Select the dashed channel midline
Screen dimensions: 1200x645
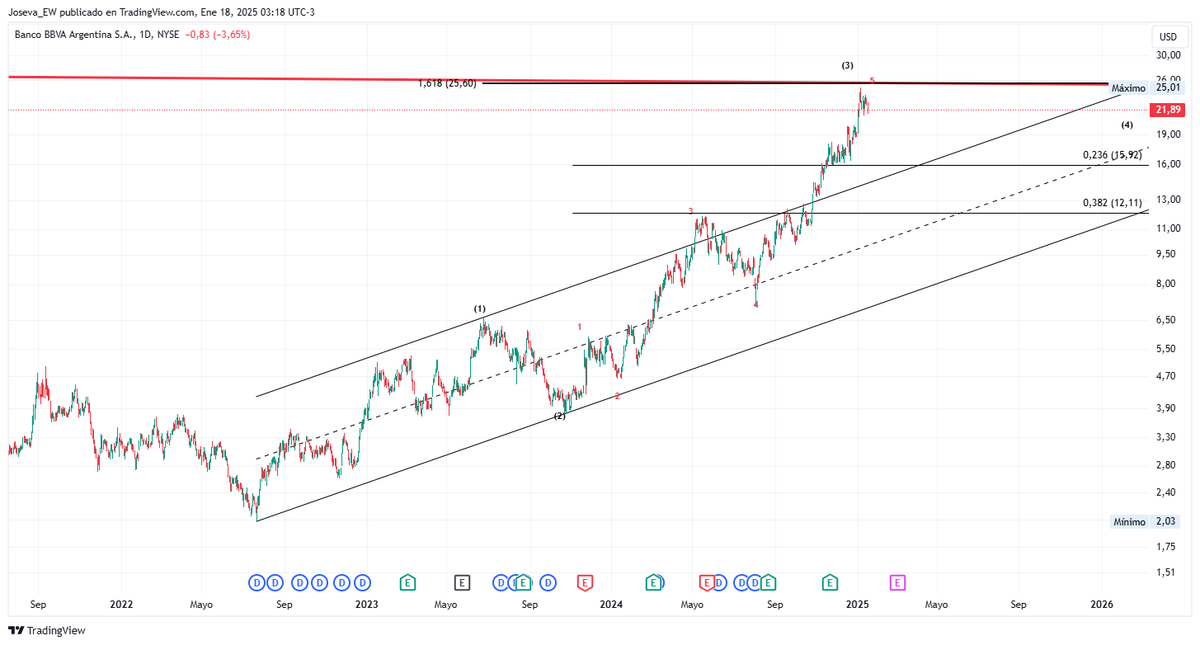coord(700,305)
